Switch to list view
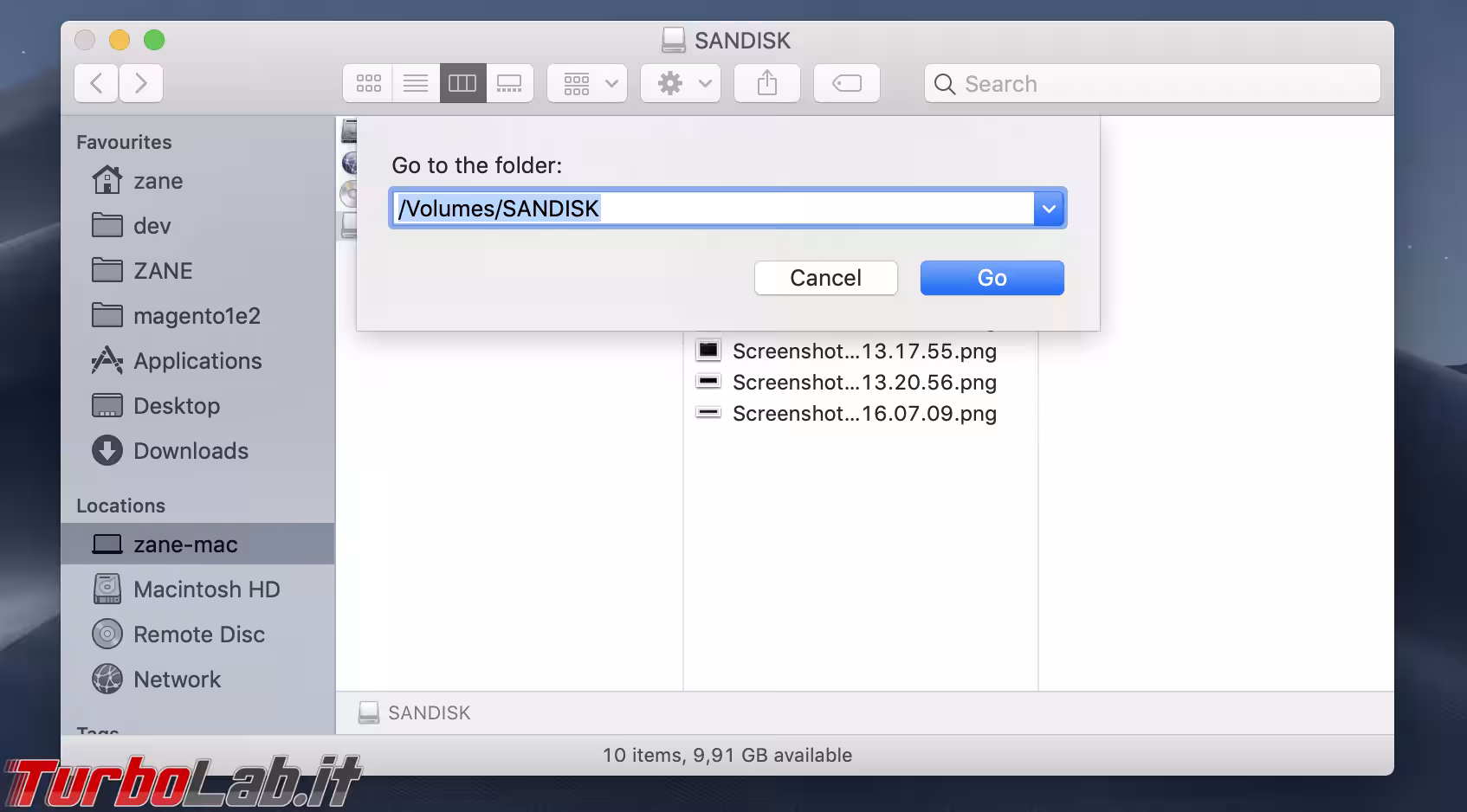 [x=416, y=84]
